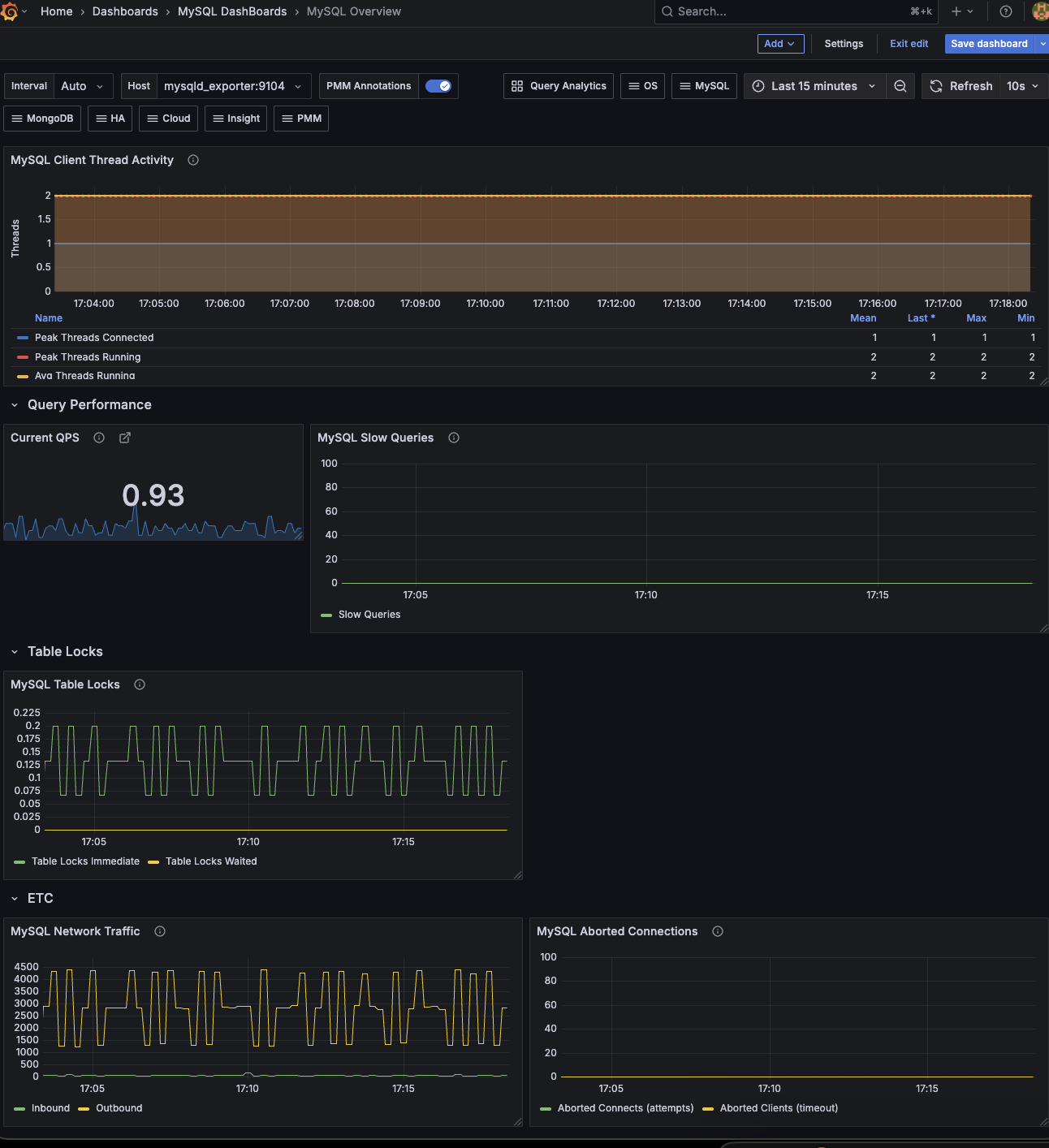The width and height of the screenshot is (1049, 1148).
Task: Show info icon for MySQL Slow Queries
Action: pyautogui.click(x=454, y=438)
